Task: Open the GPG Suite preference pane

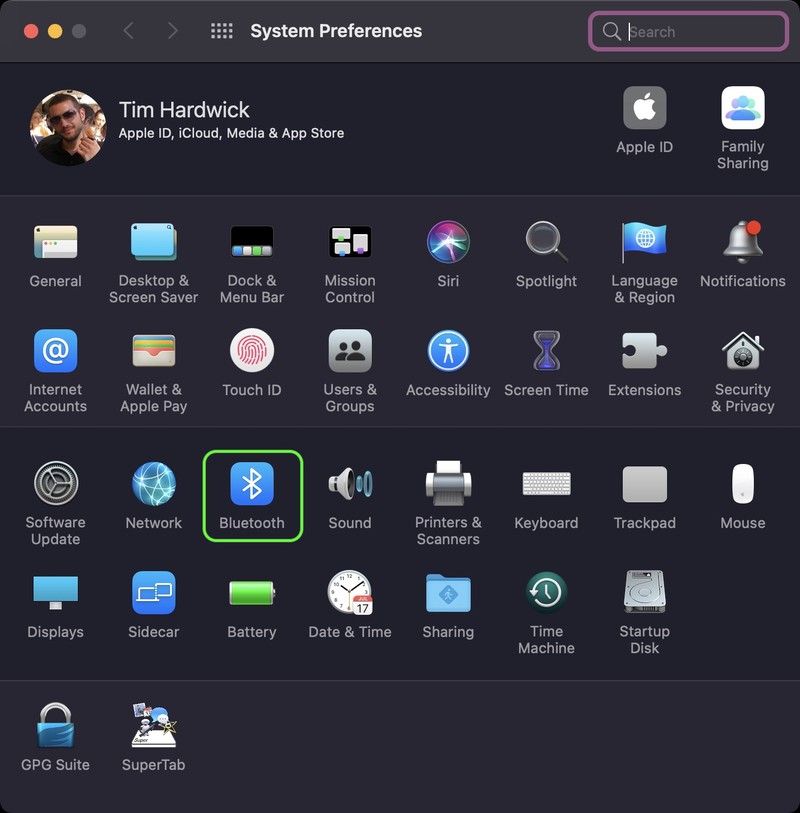Action: point(56,727)
